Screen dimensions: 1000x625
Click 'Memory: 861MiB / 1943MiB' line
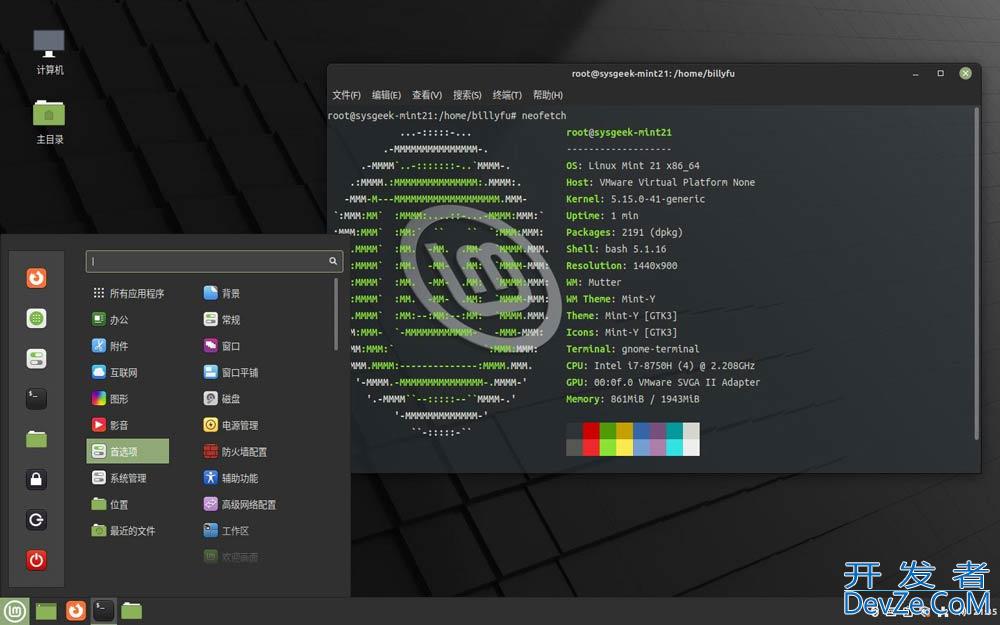[633, 399]
